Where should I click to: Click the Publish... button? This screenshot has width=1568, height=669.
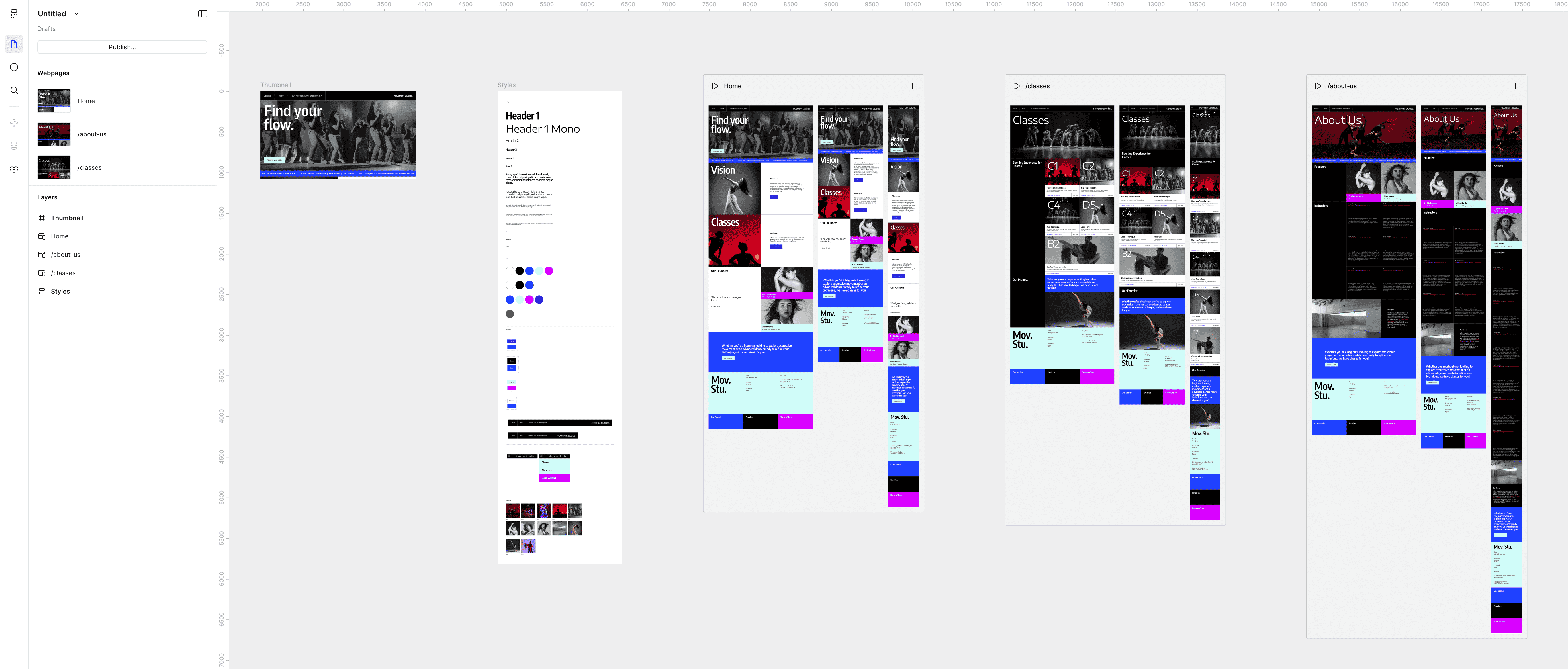click(x=122, y=47)
